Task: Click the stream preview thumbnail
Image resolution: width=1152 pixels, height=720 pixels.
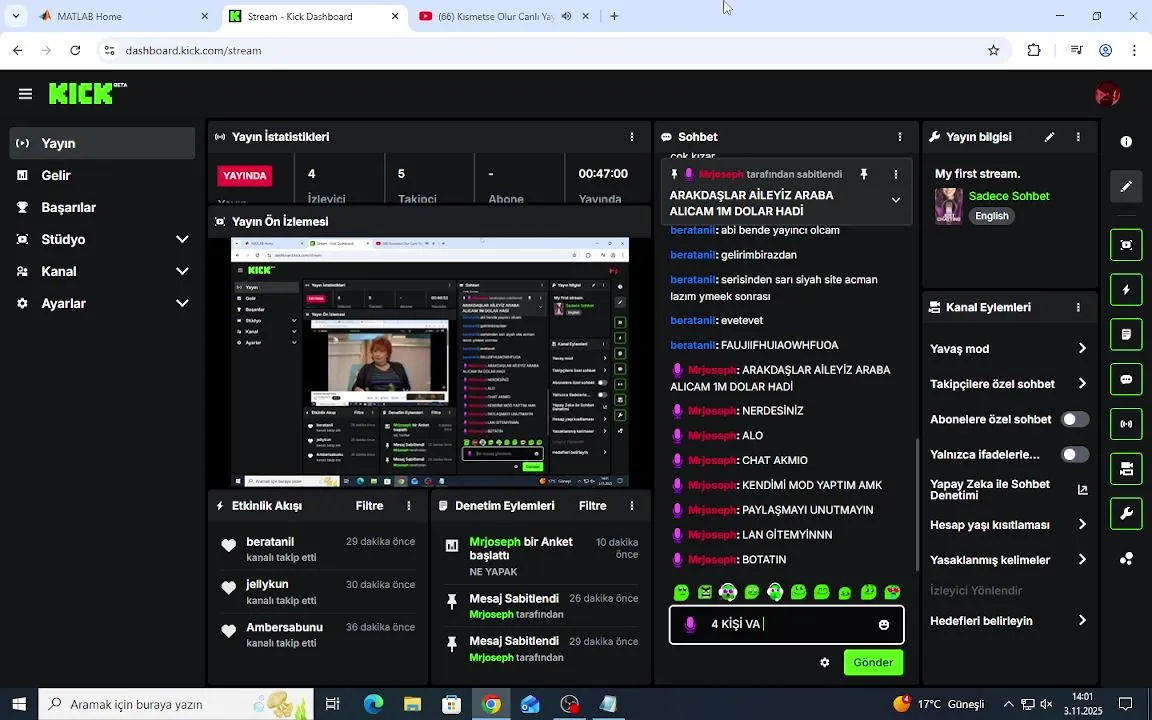Action: (x=430, y=361)
